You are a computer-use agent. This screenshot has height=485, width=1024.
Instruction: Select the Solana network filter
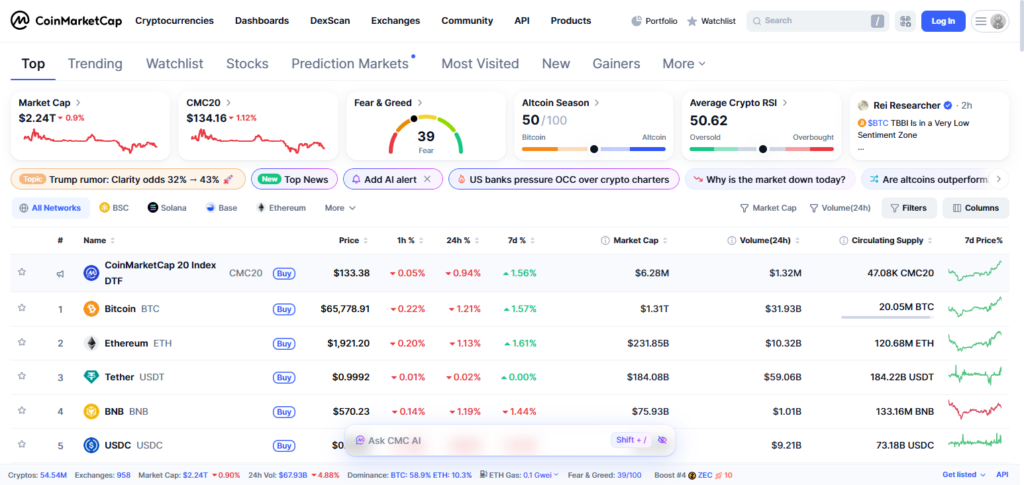167,208
